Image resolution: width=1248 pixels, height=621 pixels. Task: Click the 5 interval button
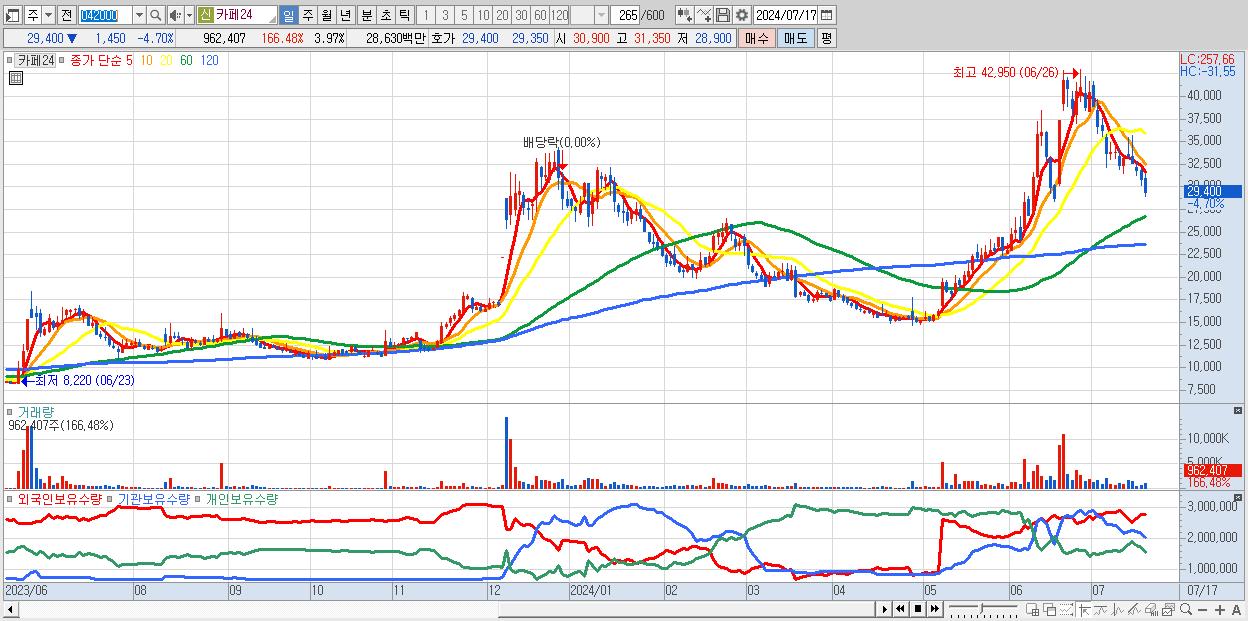(x=464, y=15)
